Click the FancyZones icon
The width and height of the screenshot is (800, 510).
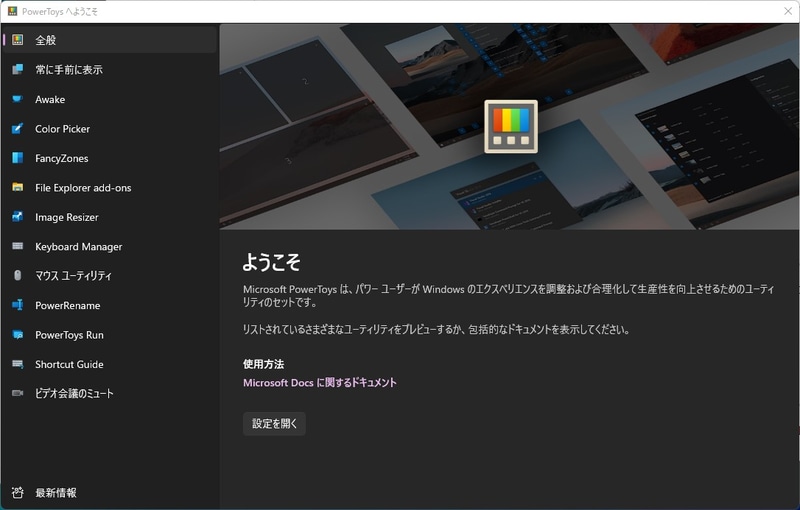[18, 158]
